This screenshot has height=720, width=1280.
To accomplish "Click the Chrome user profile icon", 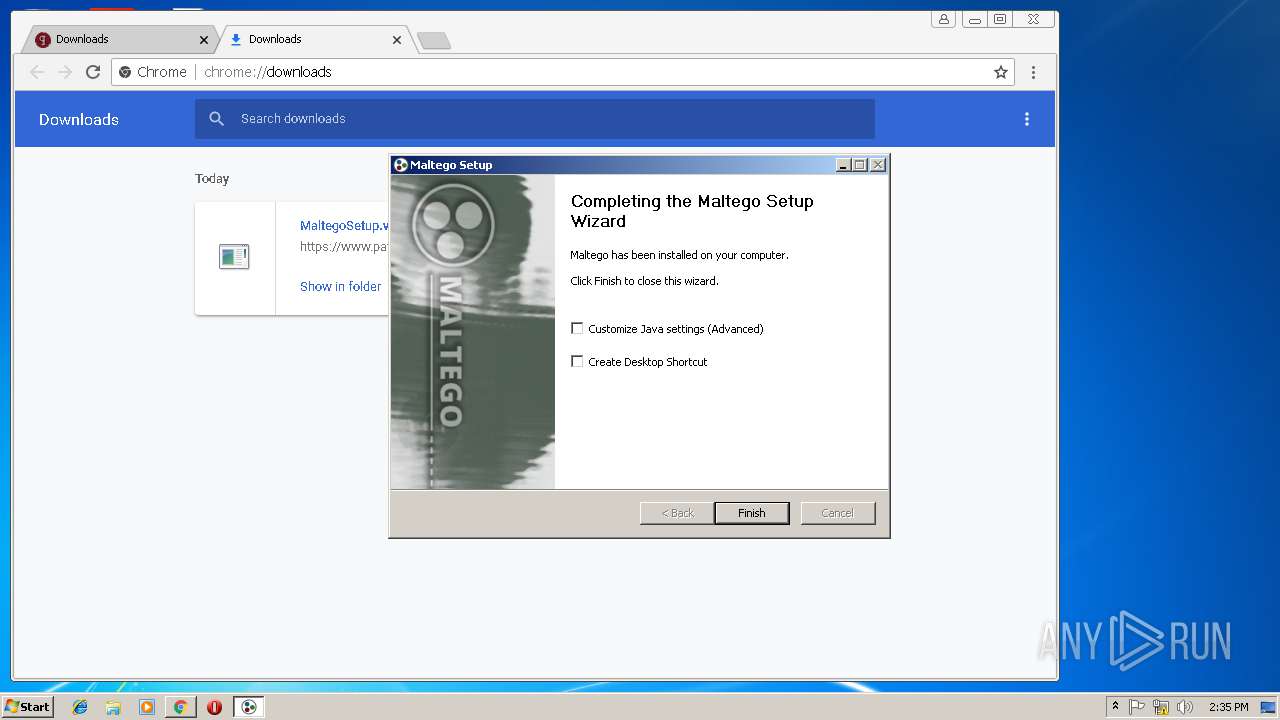I will click(943, 19).
